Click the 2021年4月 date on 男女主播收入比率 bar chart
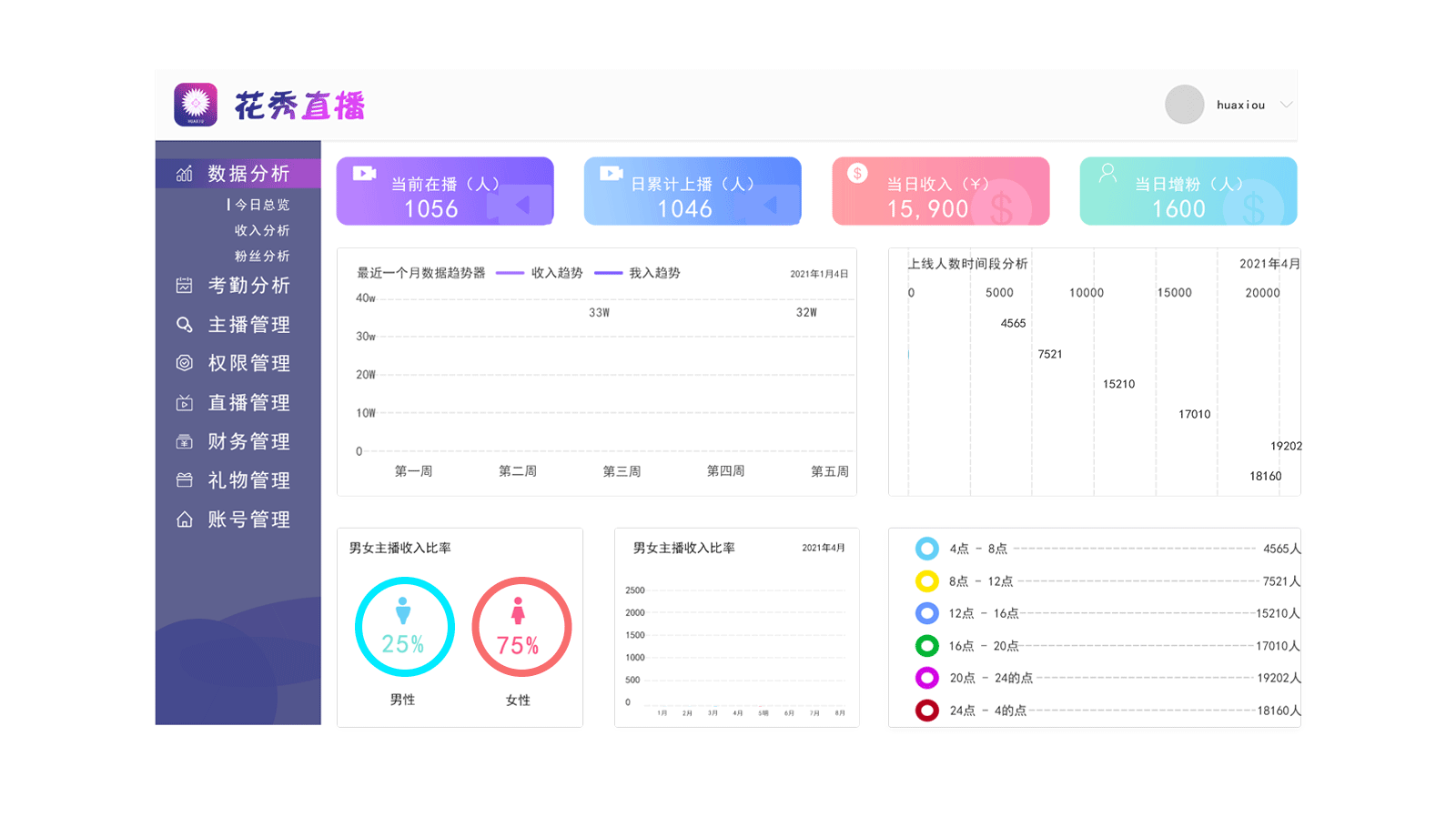The height and width of the screenshot is (817, 1456). click(824, 548)
